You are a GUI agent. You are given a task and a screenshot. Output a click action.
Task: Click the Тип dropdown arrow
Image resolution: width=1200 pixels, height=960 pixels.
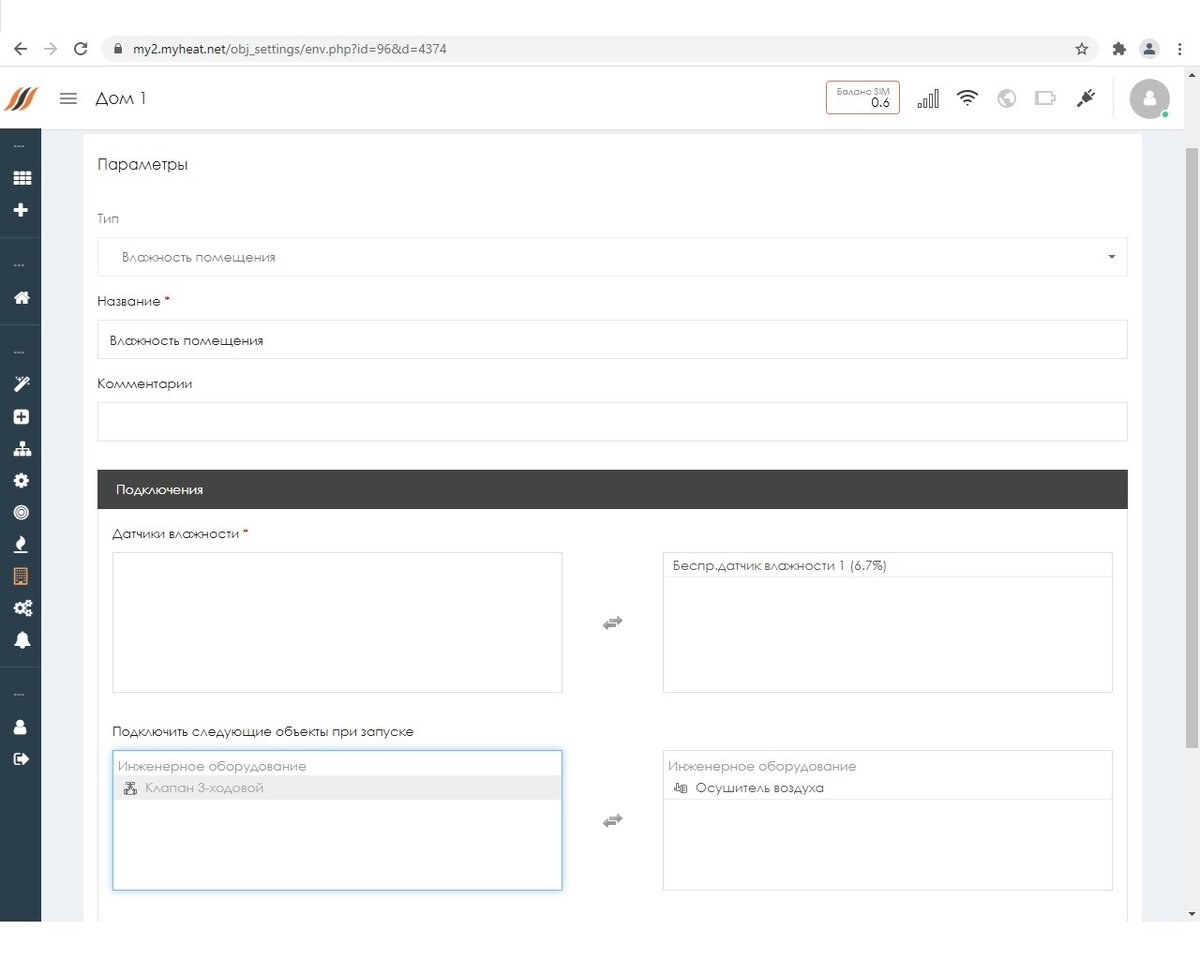[x=1112, y=257]
